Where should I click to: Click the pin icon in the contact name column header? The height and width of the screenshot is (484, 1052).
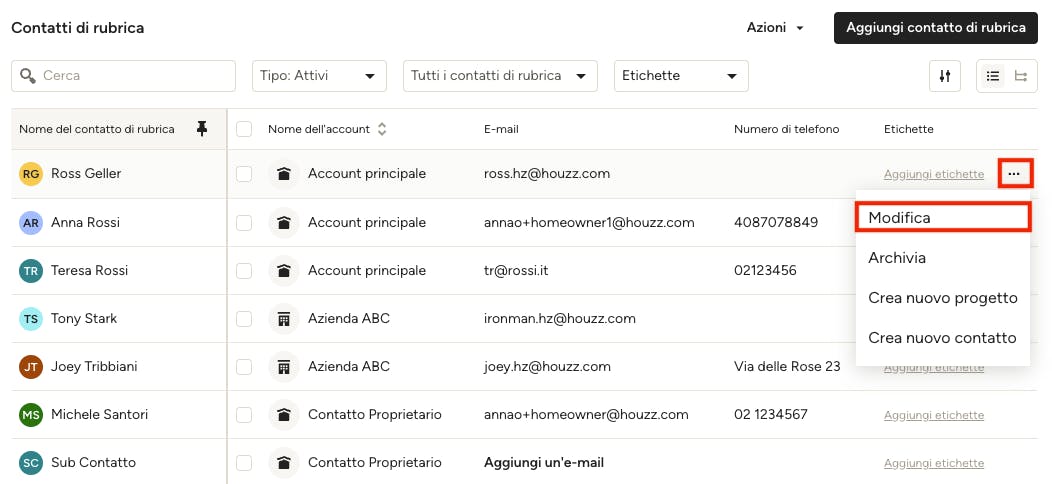(202, 128)
